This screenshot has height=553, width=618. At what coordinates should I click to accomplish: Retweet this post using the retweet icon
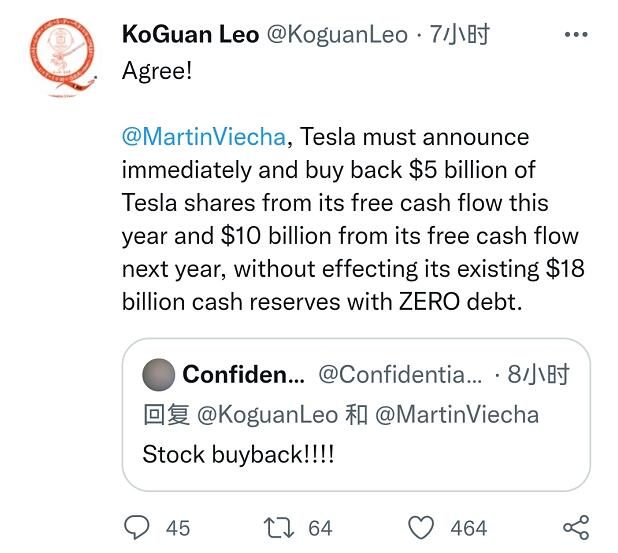[x=276, y=527]
